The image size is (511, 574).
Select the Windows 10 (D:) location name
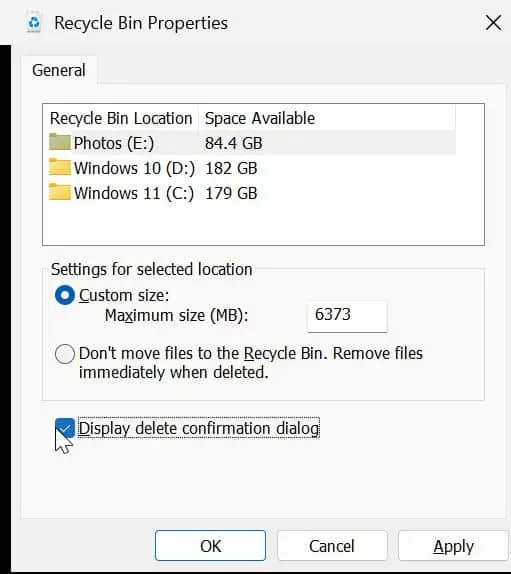[x=134, y=168]
